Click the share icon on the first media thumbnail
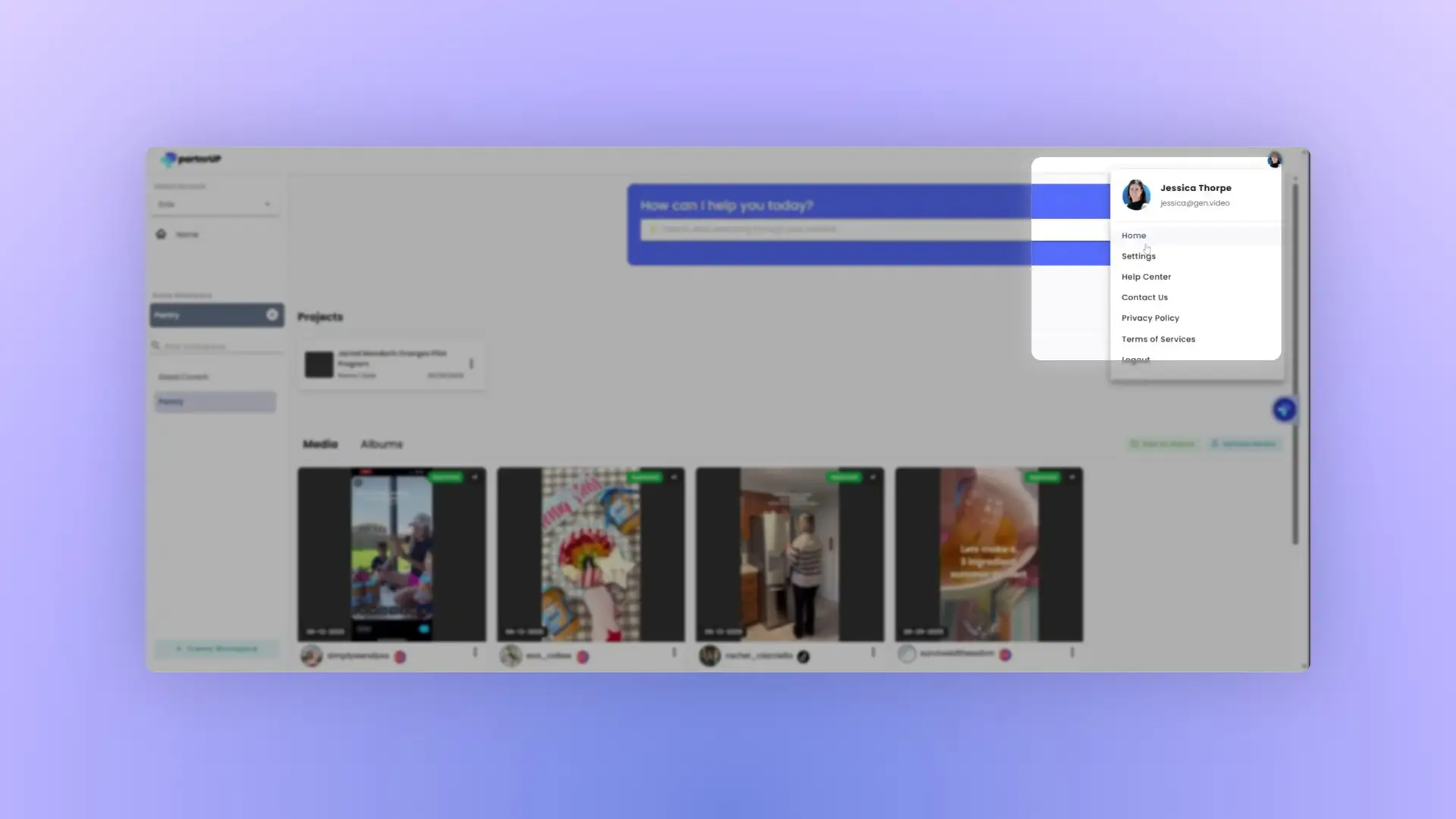 click(x=475, y=477)
